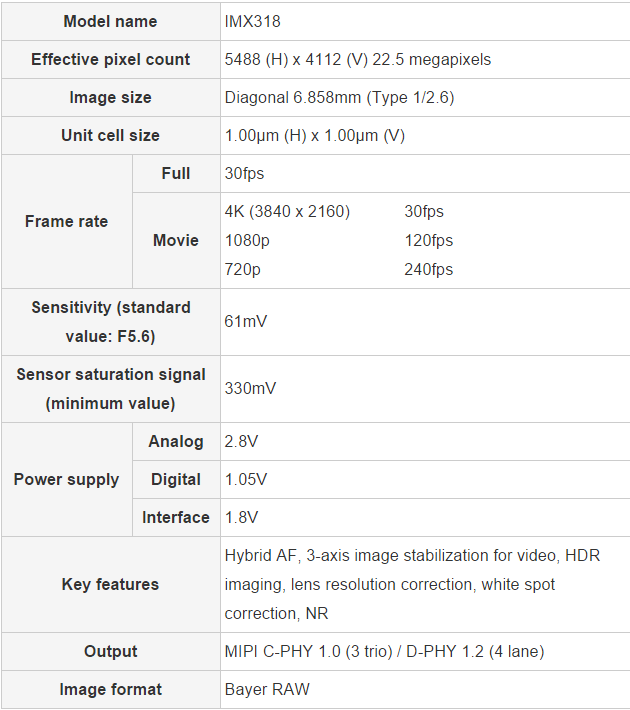
Task: Click the 1080p movie mode text
Action: 247,240
